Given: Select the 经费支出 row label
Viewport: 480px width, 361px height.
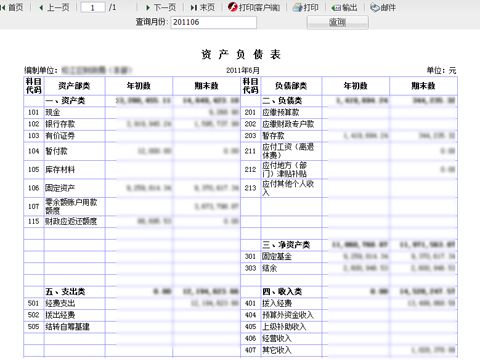Looking at the screenshot, I should click(60, 303).
